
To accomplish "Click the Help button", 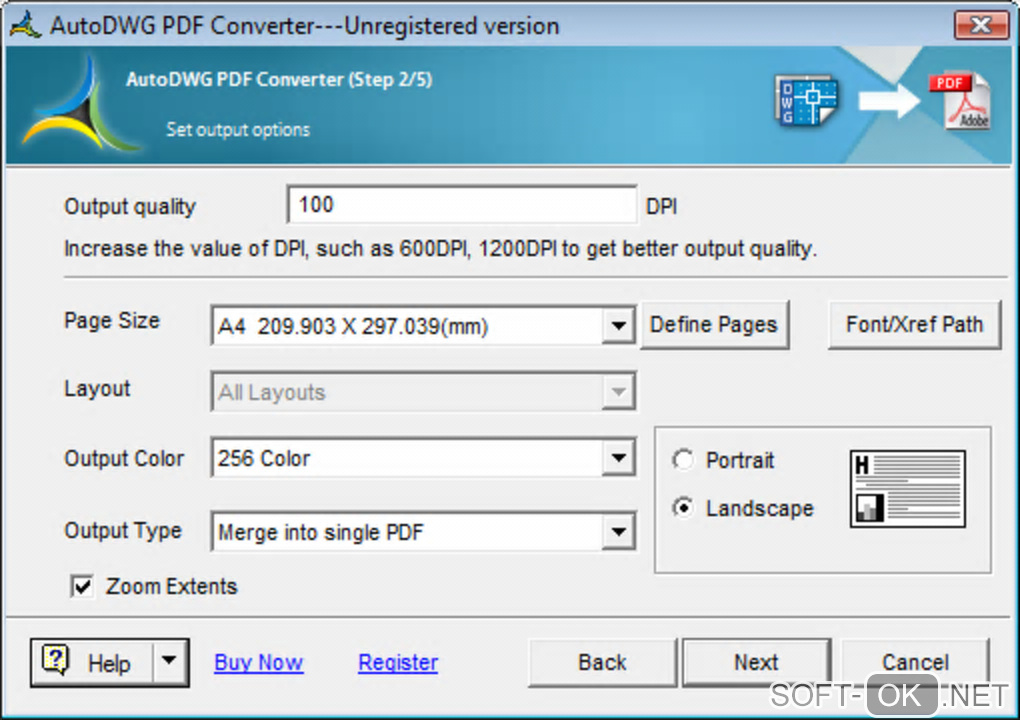I will coord(109,663).
